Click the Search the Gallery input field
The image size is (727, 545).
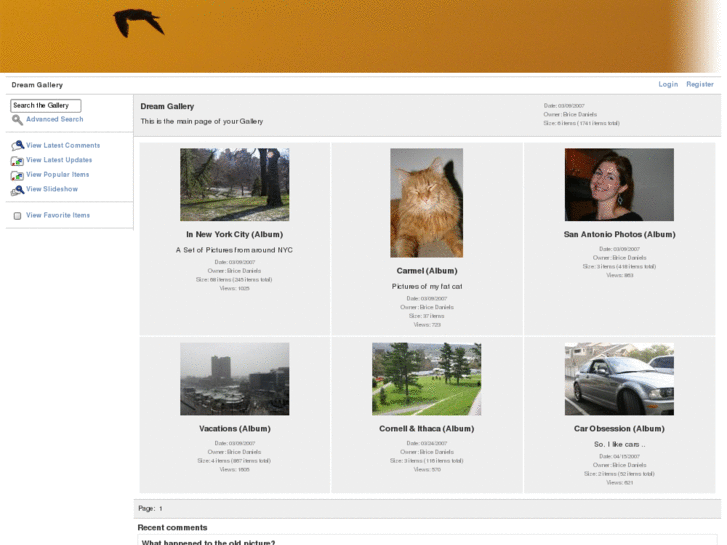[x=46, y=105]
